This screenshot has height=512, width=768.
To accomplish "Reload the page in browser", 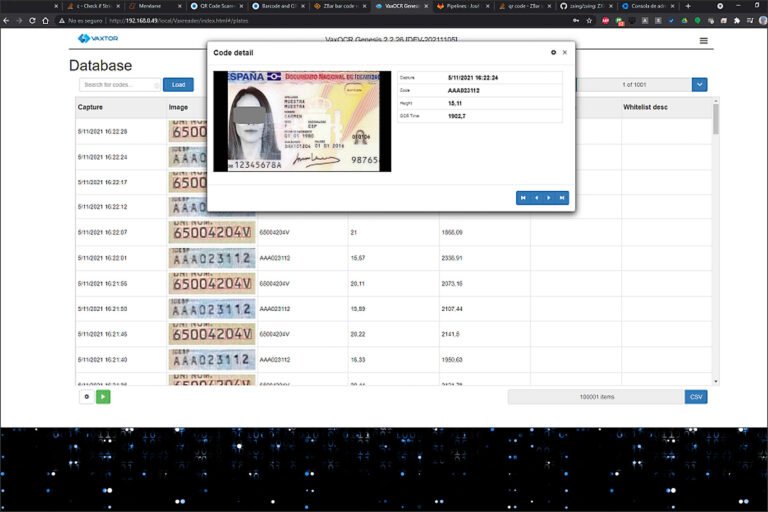I will (32, 21).
